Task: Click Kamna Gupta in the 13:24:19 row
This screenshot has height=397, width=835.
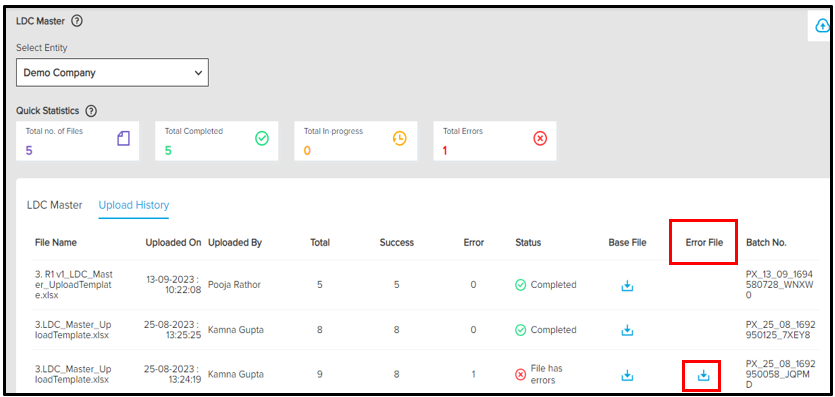Action: point(236,375)
